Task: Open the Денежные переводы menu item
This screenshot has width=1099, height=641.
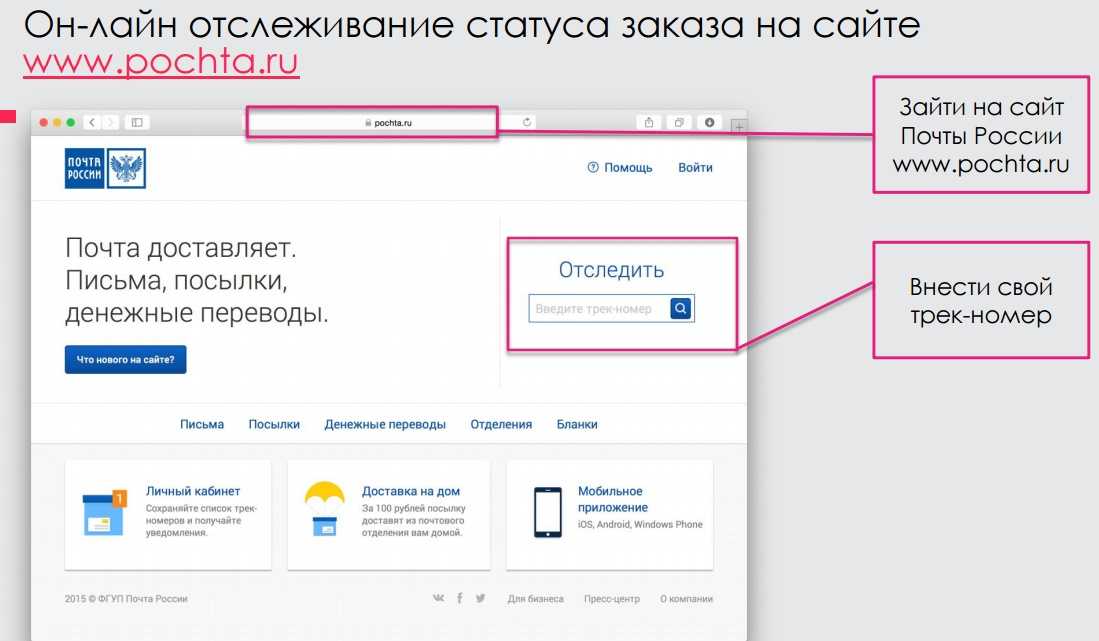Action: pyautogui.click(x=385, y=425)
